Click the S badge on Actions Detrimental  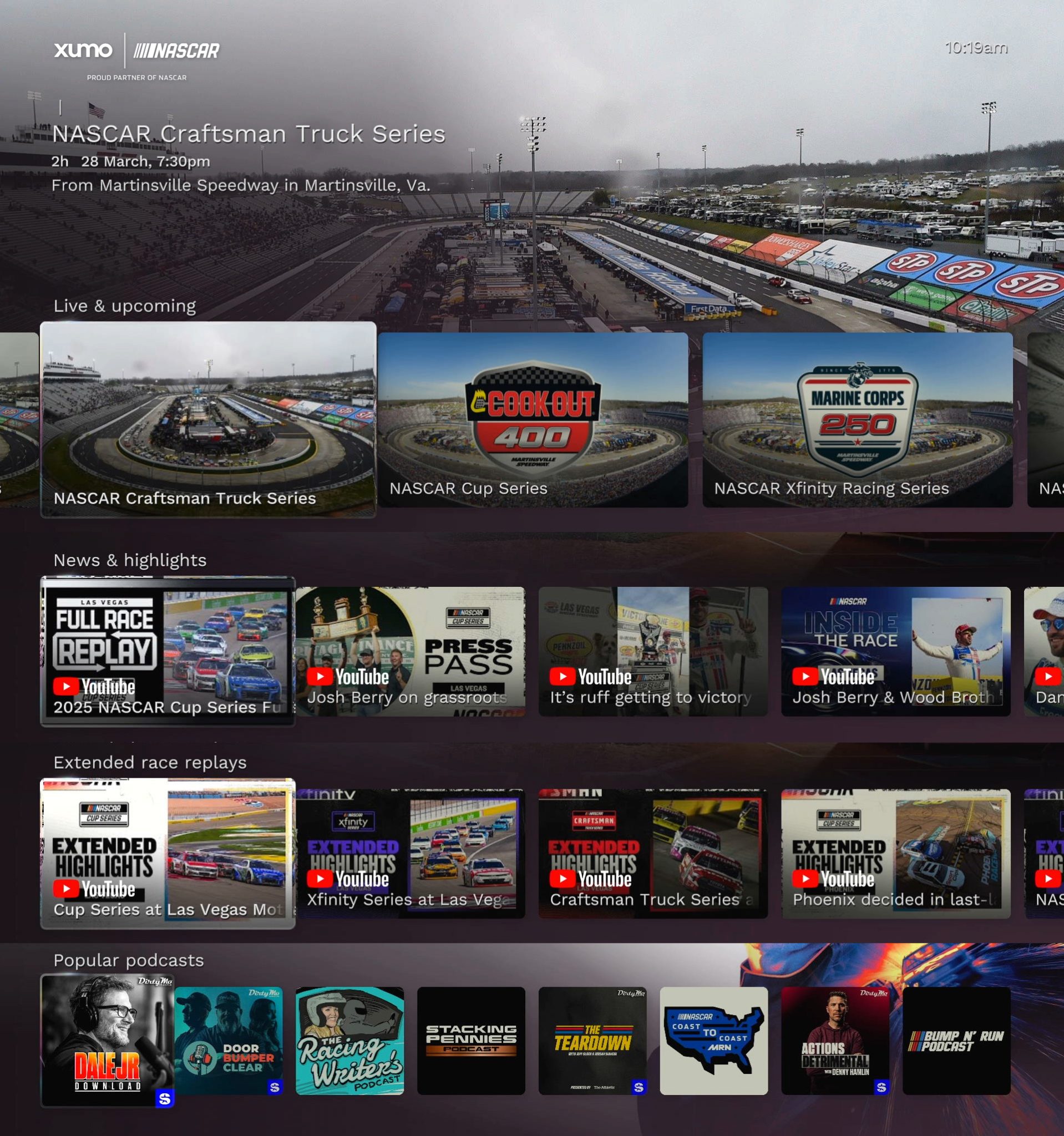(881, 1087)
